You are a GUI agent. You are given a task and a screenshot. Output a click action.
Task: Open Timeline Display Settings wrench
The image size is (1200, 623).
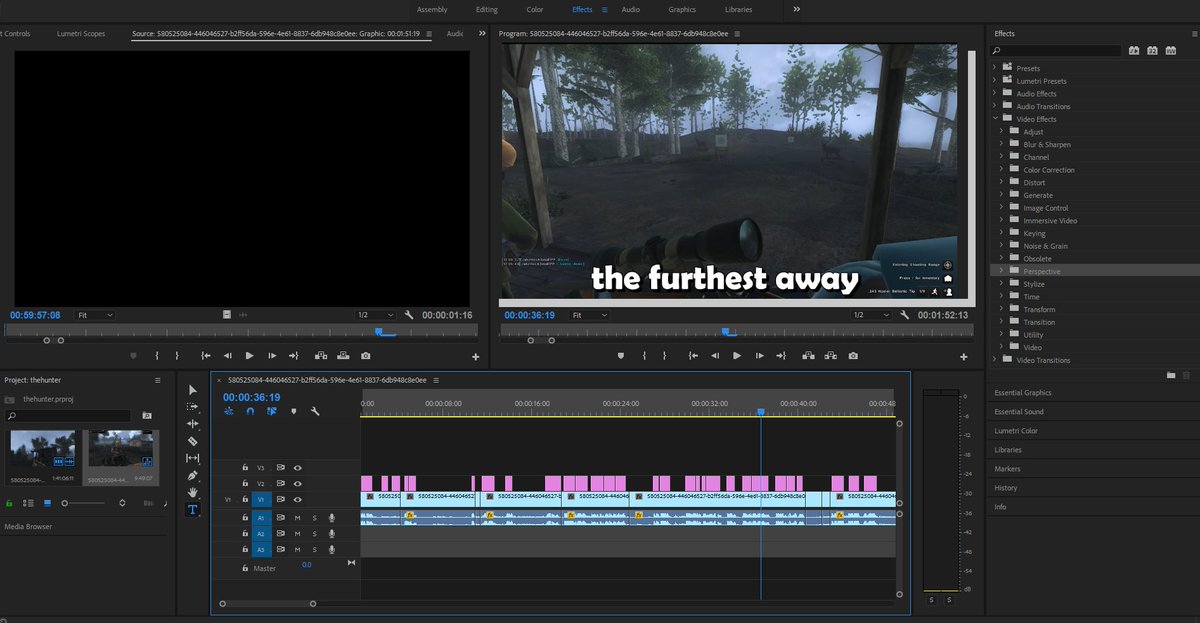coord(315,411)
